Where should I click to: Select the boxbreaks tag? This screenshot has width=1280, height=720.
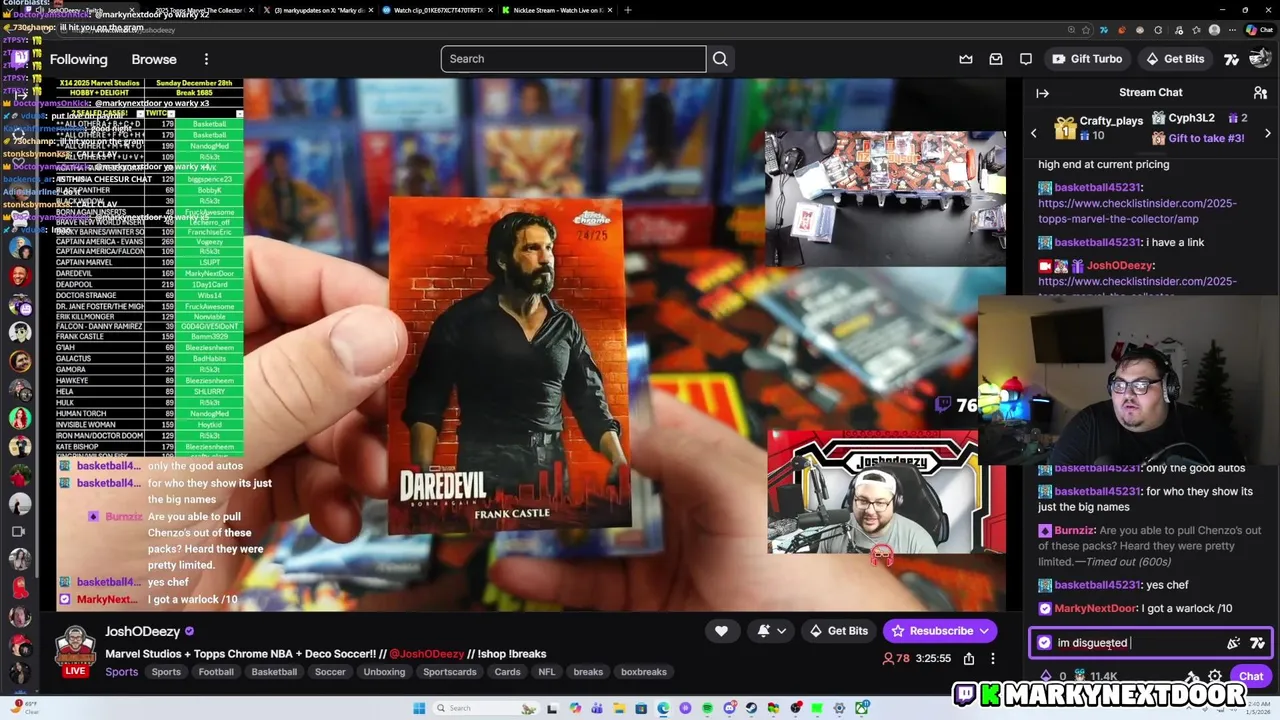[x=644, y=672]
